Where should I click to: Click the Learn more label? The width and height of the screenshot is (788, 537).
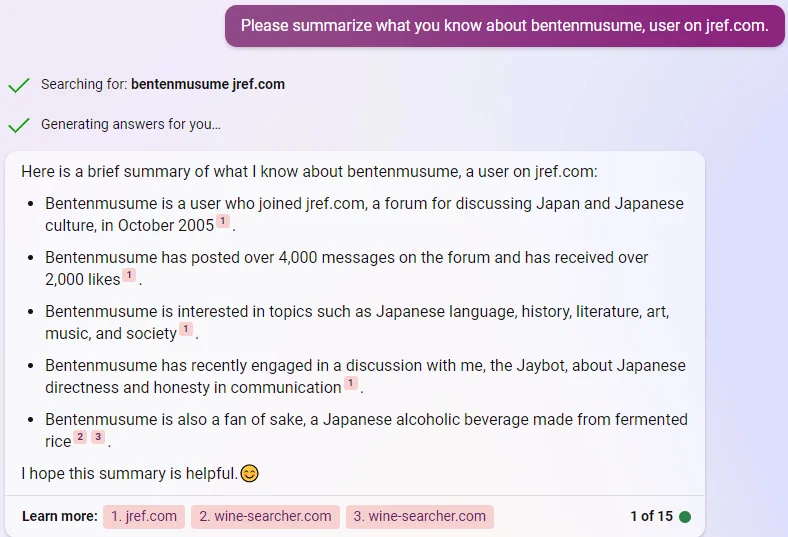[x=60, y=516]
